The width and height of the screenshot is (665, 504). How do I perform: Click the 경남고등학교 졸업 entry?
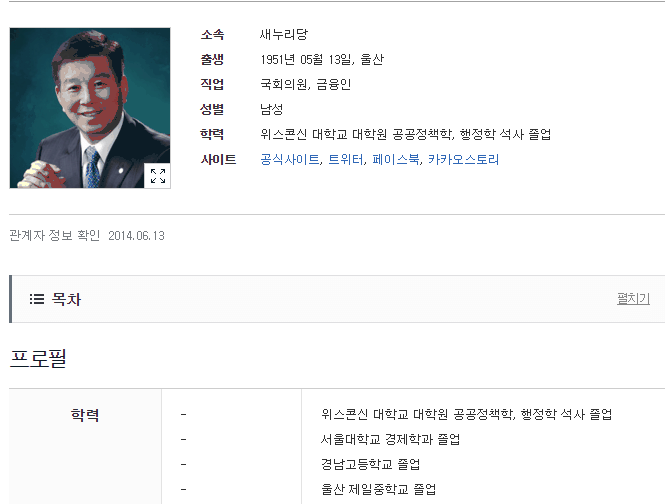point(370,464)
